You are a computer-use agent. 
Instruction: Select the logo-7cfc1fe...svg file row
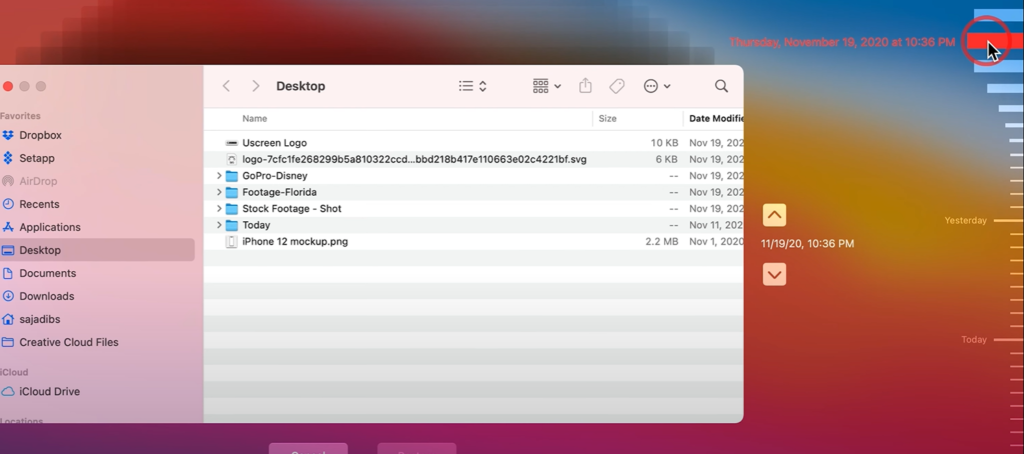pos(473,159)
